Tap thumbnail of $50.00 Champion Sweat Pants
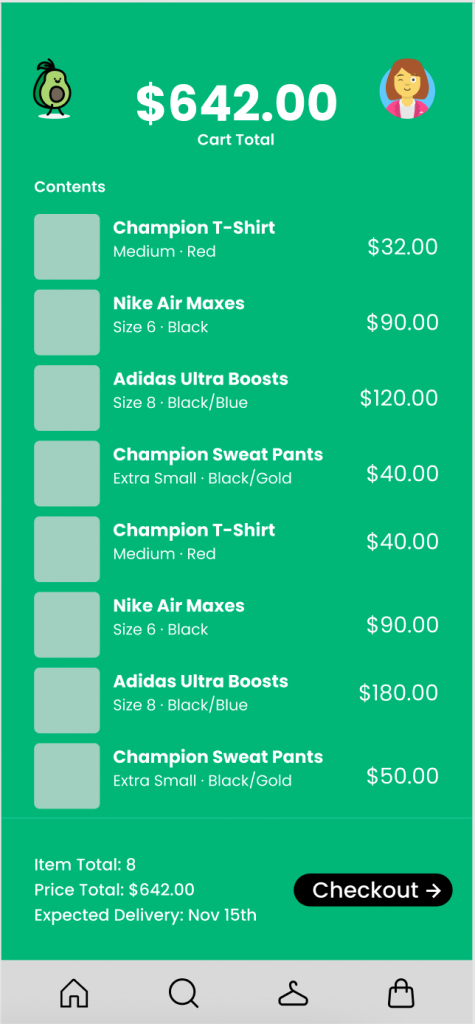 coord(67,776)
